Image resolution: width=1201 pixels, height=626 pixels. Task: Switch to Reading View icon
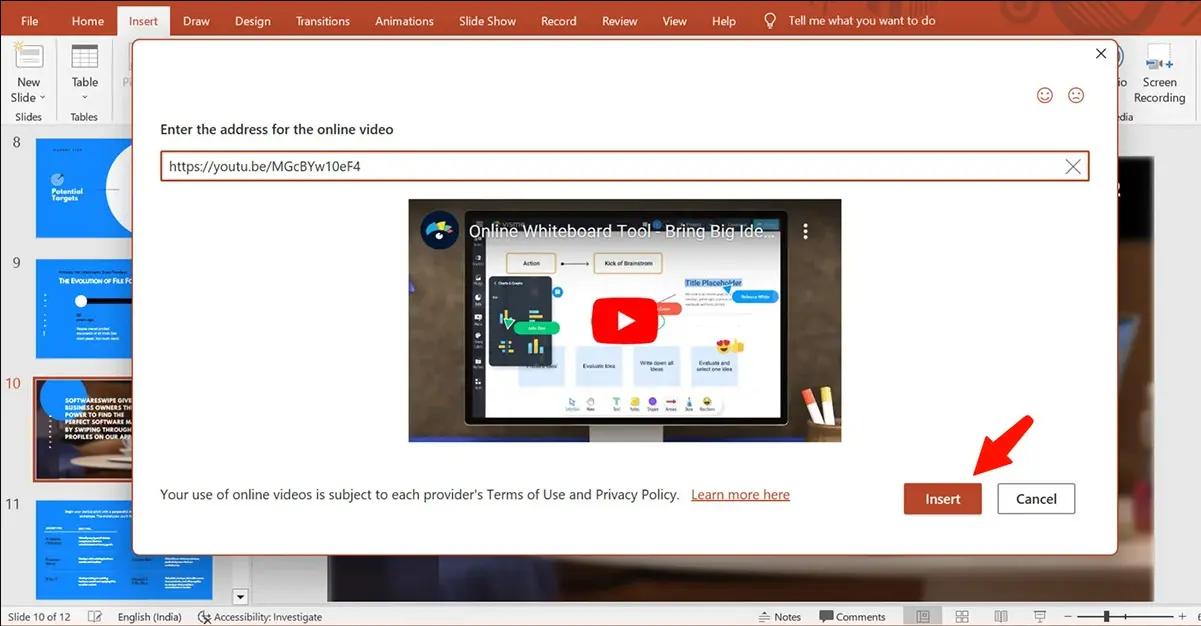tap(1001, 616)
